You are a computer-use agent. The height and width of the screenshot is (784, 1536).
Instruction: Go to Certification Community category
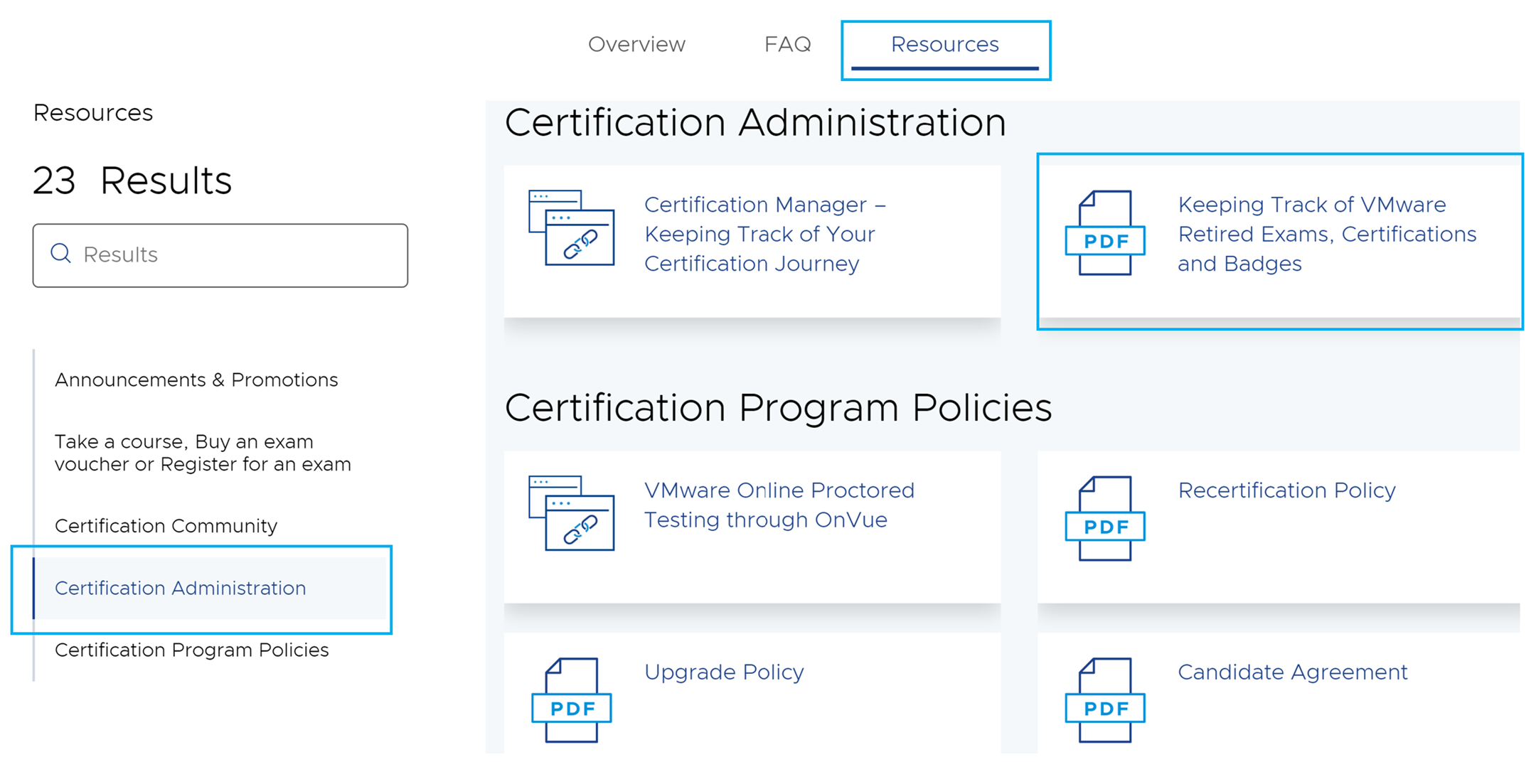(x=166, y=526)
